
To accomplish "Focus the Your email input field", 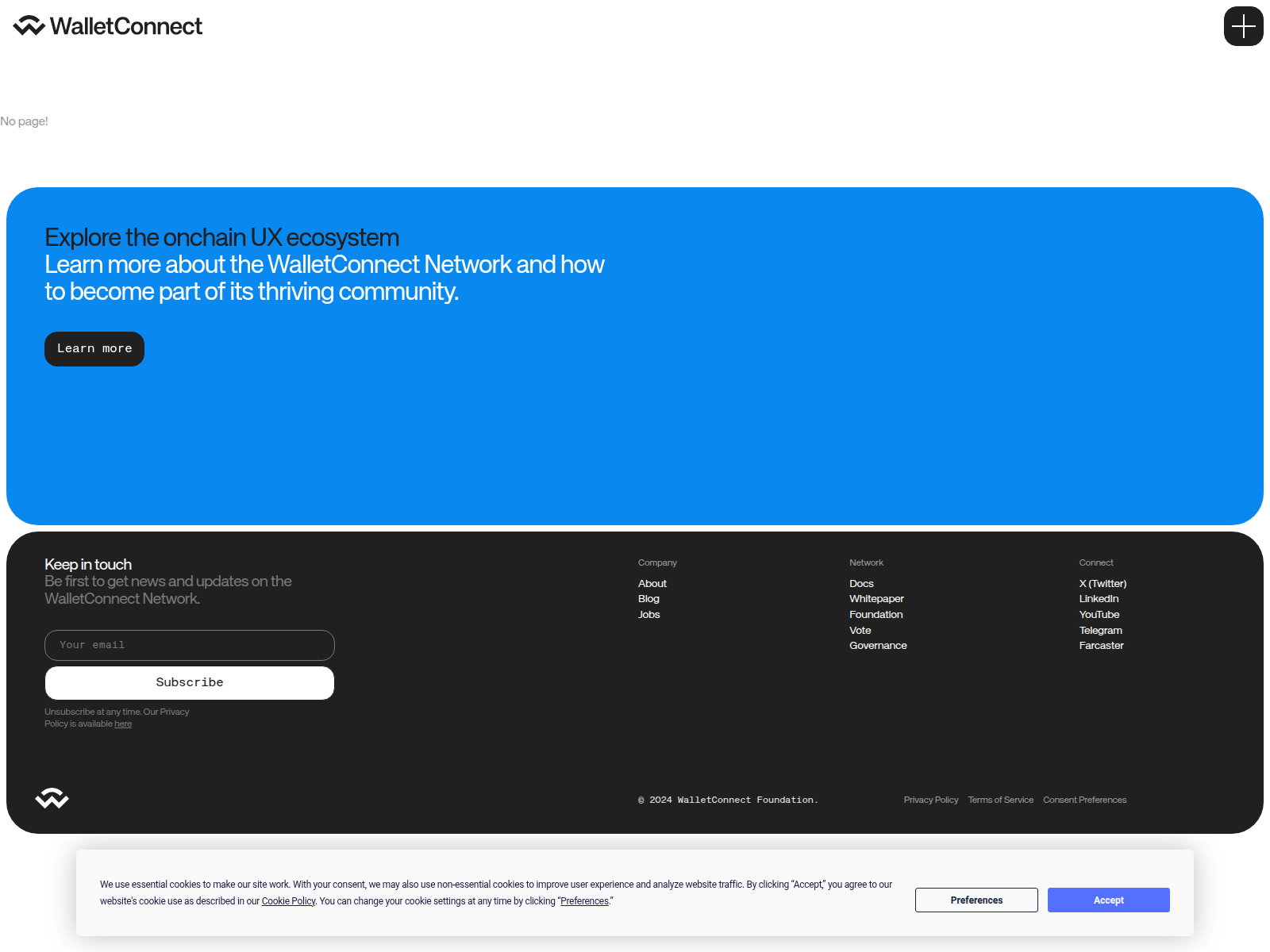I will 190,645.
